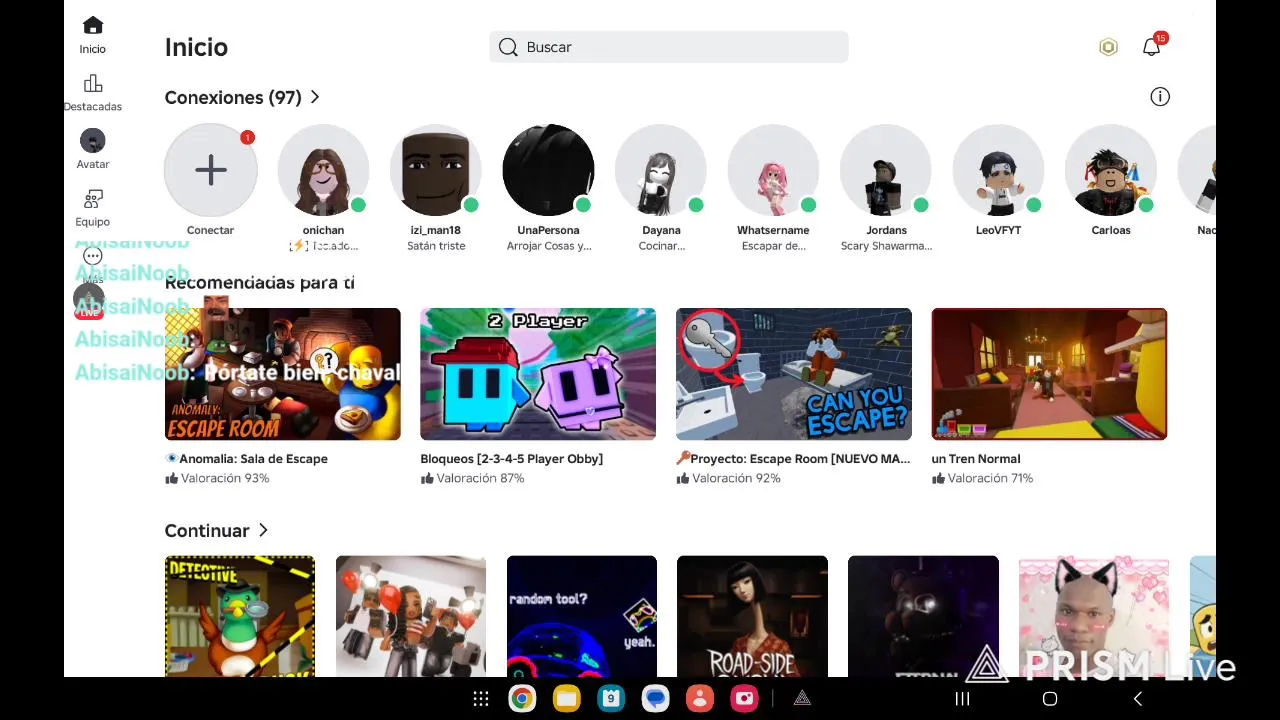Open Whatsername's profile avatar

[773, 170]
